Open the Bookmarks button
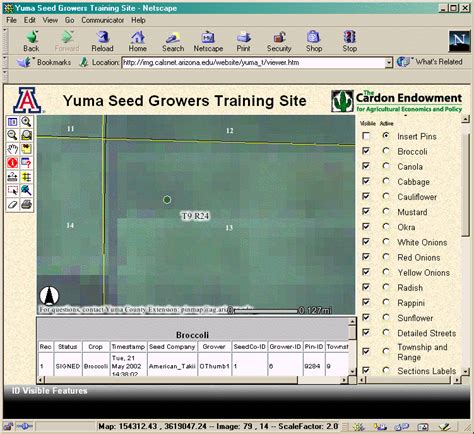 pyautogui.click(x=44, y=62)
